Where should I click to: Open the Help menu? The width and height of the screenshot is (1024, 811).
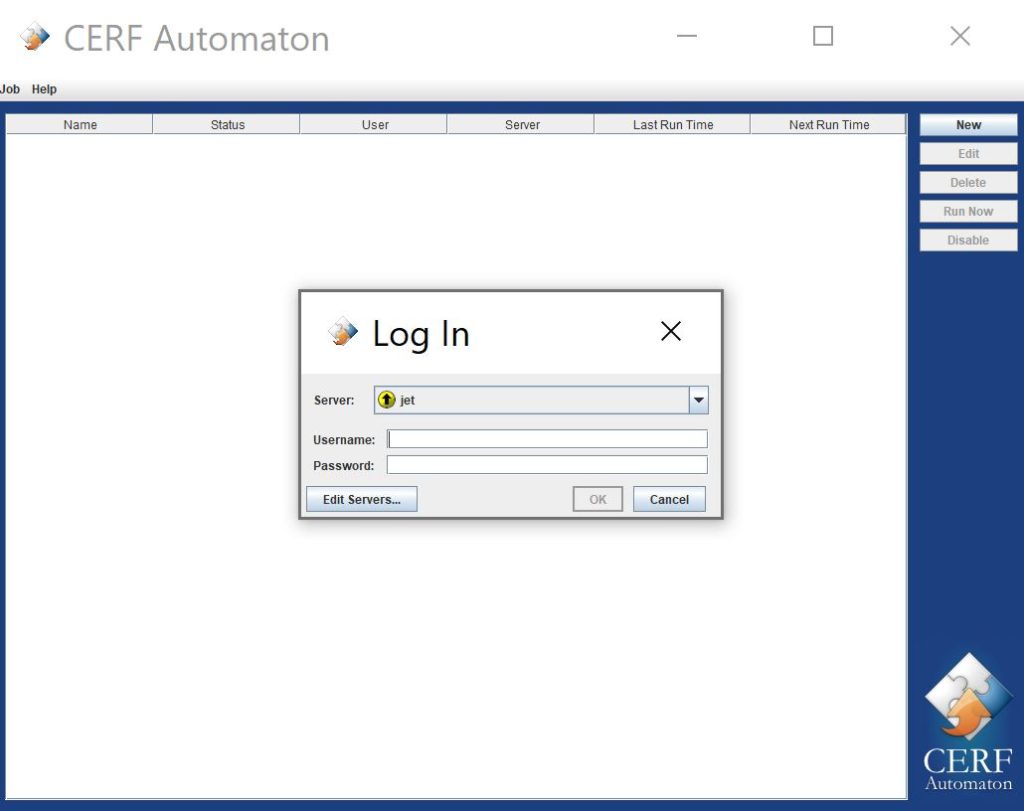pyautogui.click(x=44, y=89)
